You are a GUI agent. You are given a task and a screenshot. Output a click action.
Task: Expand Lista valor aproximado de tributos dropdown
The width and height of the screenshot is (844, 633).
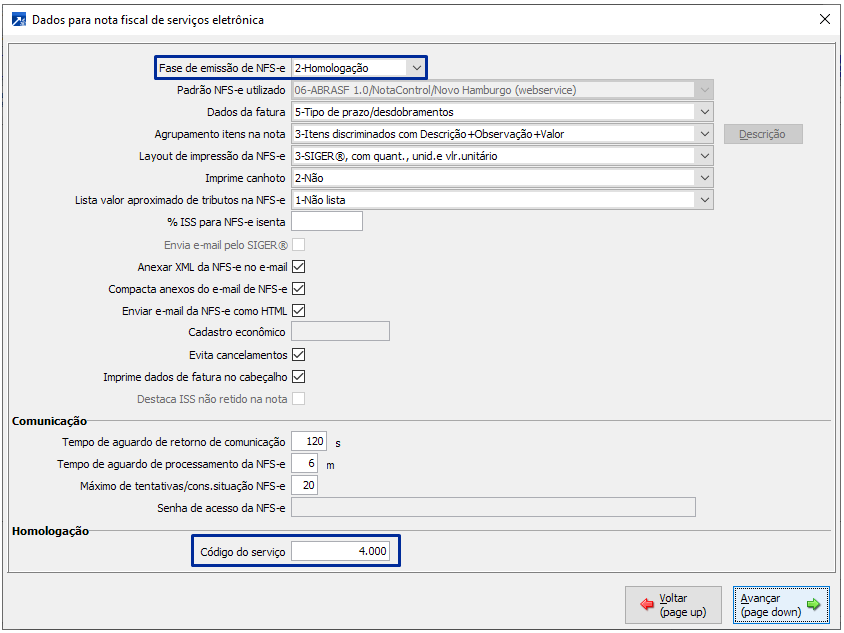705,200
